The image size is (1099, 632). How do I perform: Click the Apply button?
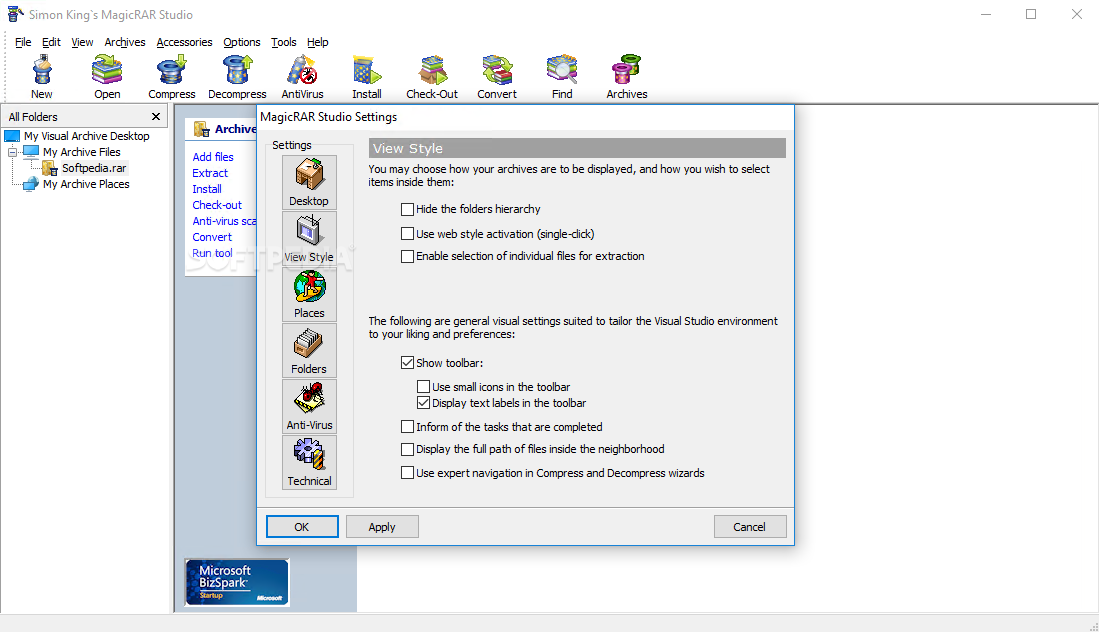382,527
